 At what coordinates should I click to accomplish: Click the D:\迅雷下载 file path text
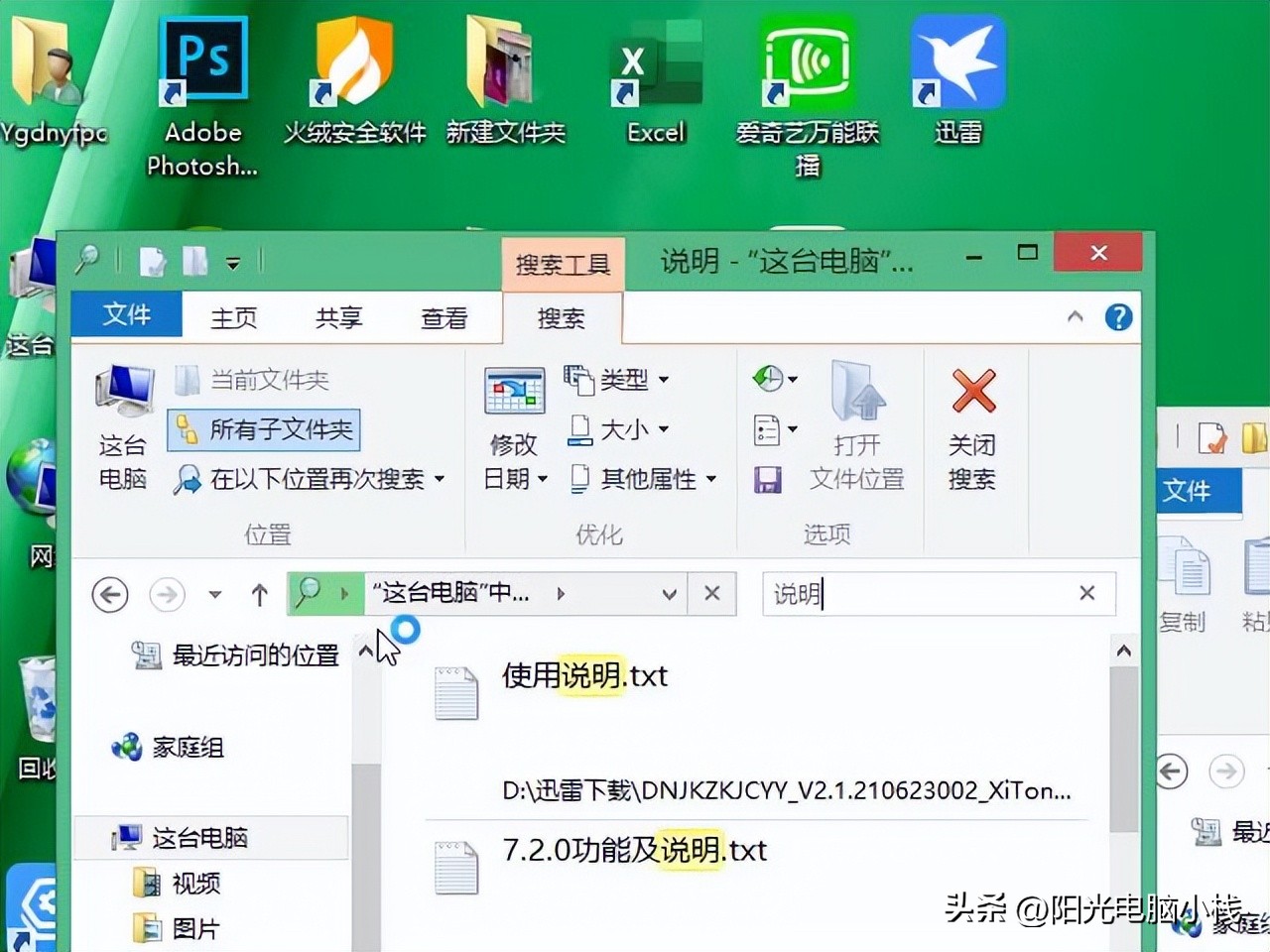click(x=787, y=790)
